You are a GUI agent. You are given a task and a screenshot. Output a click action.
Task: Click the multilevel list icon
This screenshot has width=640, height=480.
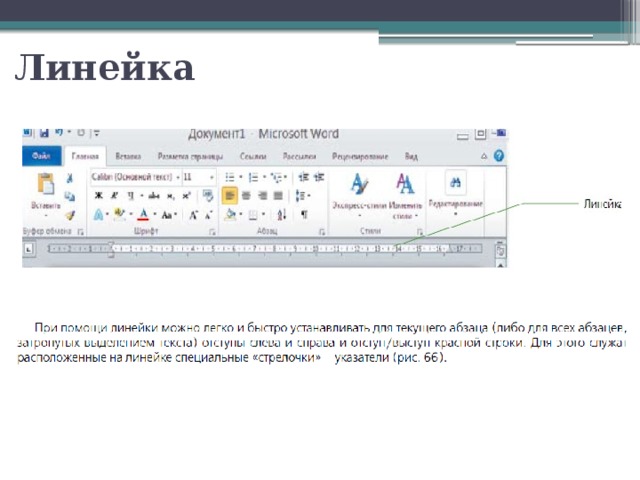click(277, 177)
